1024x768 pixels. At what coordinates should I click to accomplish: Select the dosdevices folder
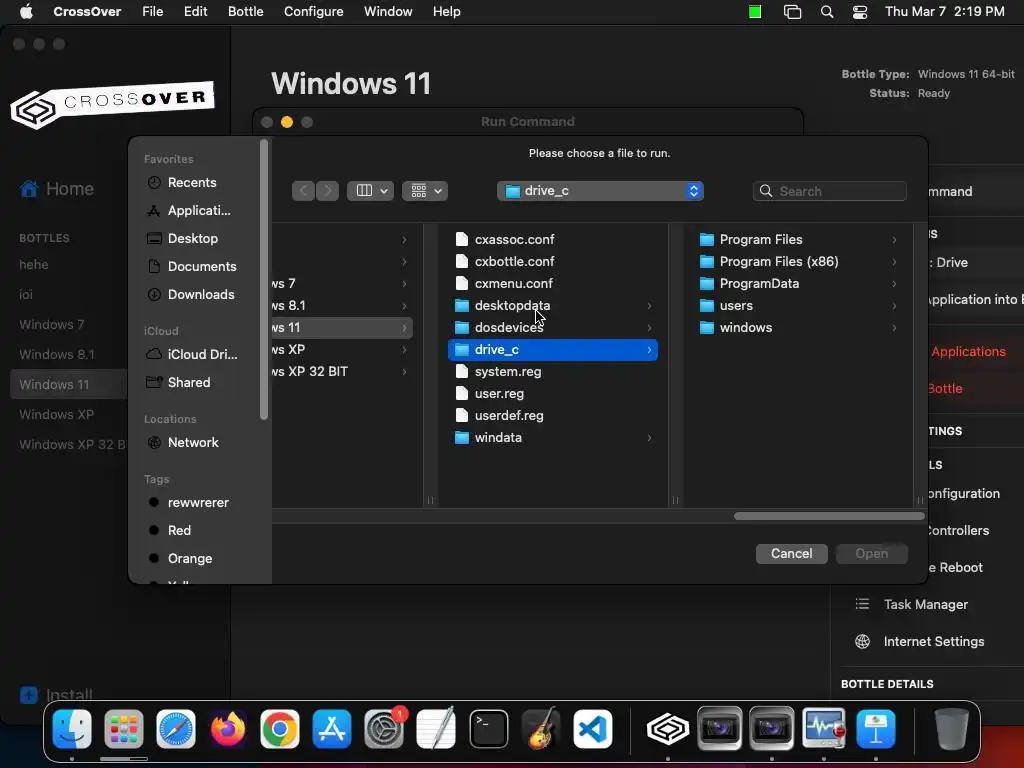pyautogui.click(x=552, y=328)
